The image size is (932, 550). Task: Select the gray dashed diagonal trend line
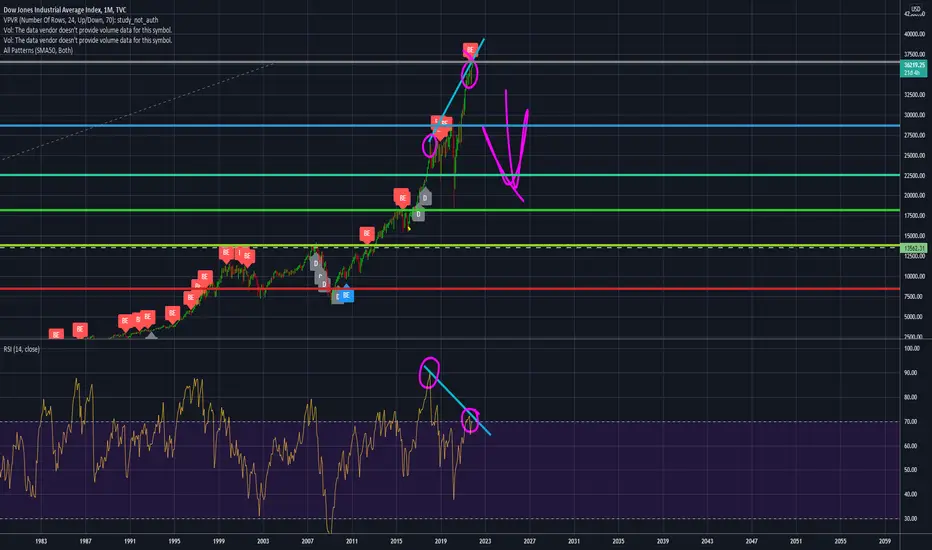click(138, 111)
